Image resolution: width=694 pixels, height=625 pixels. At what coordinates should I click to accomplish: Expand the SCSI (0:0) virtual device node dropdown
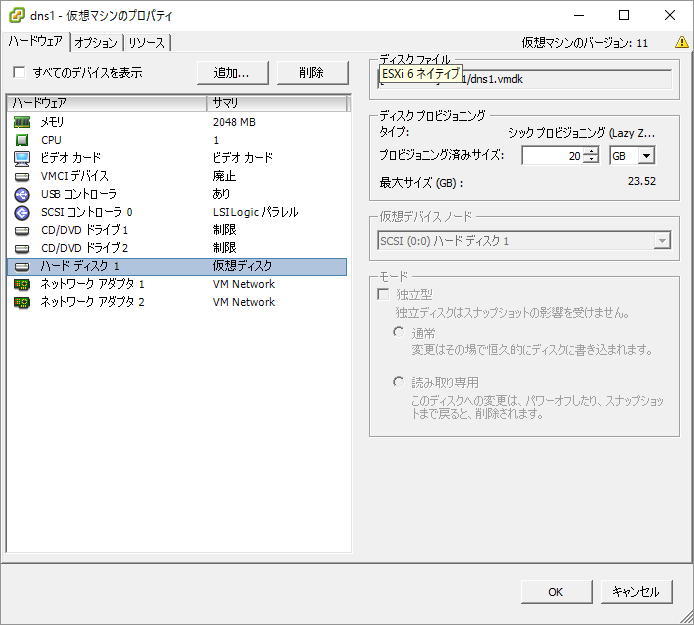pyautogui.click(x=661, y=241)
